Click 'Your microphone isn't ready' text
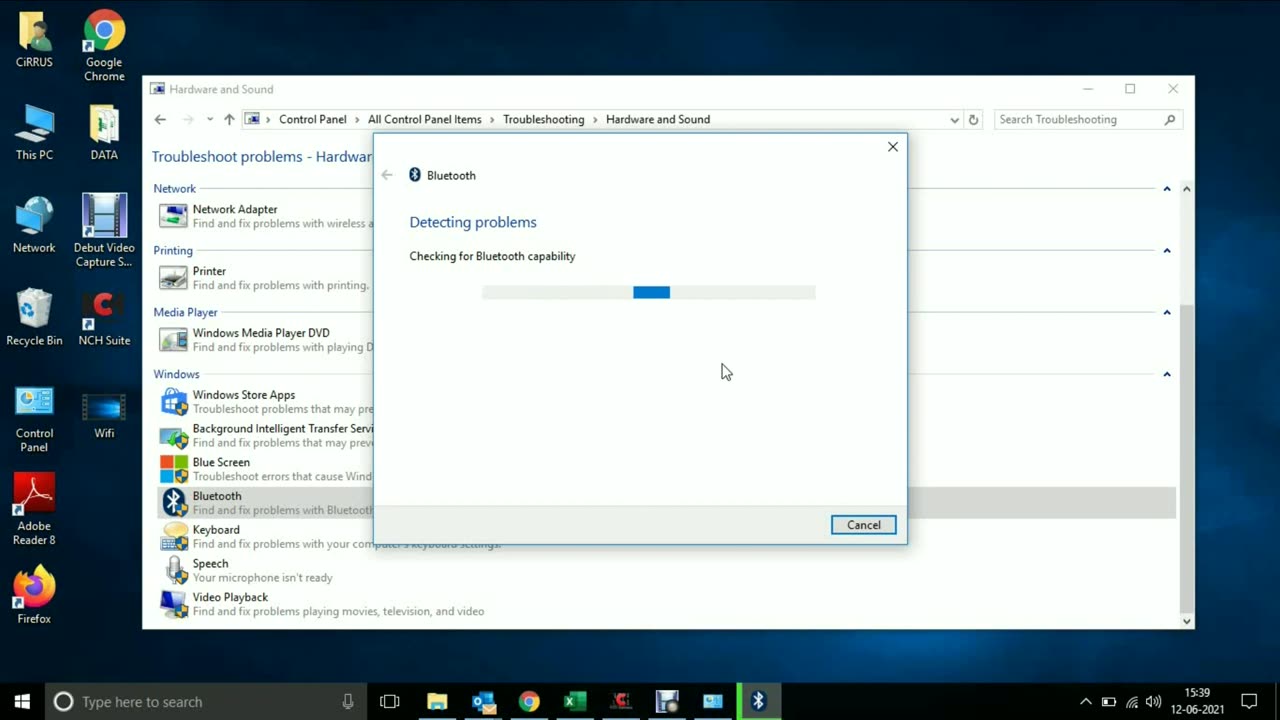The width and height of the screenshot is (1280, 720). click(x=263, y=578)
